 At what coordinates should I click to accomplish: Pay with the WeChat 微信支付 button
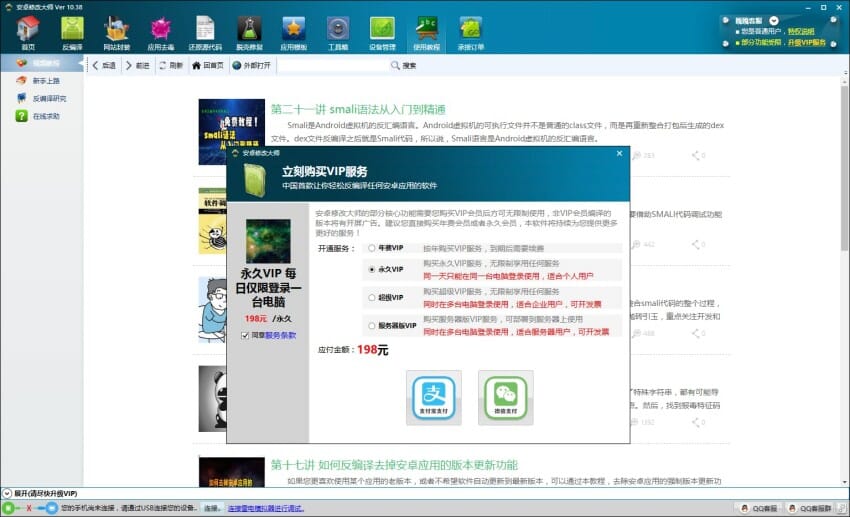[x=506, y=397]
